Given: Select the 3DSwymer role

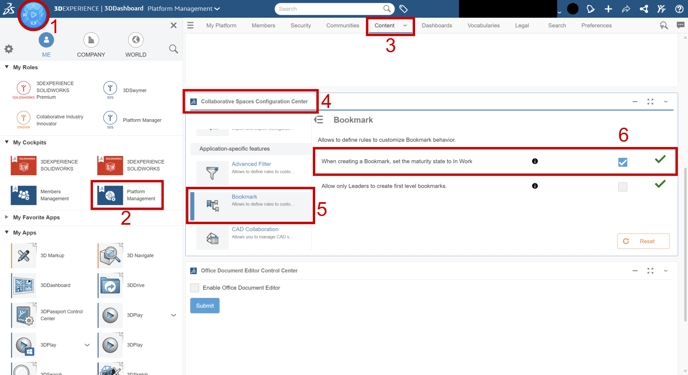Looking at the screenshot, I should click(x=125, y=90).
